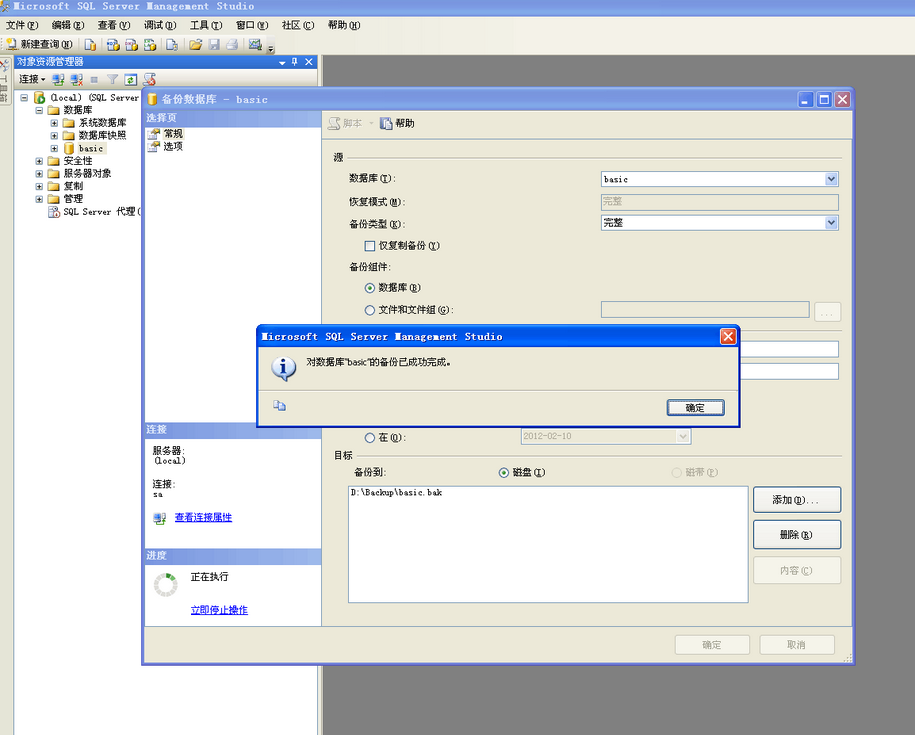Viewport: 915px width, 735px height.
Task: Click the filter funnel icon in Object Explorer
Action: click(x=112, y=79)
